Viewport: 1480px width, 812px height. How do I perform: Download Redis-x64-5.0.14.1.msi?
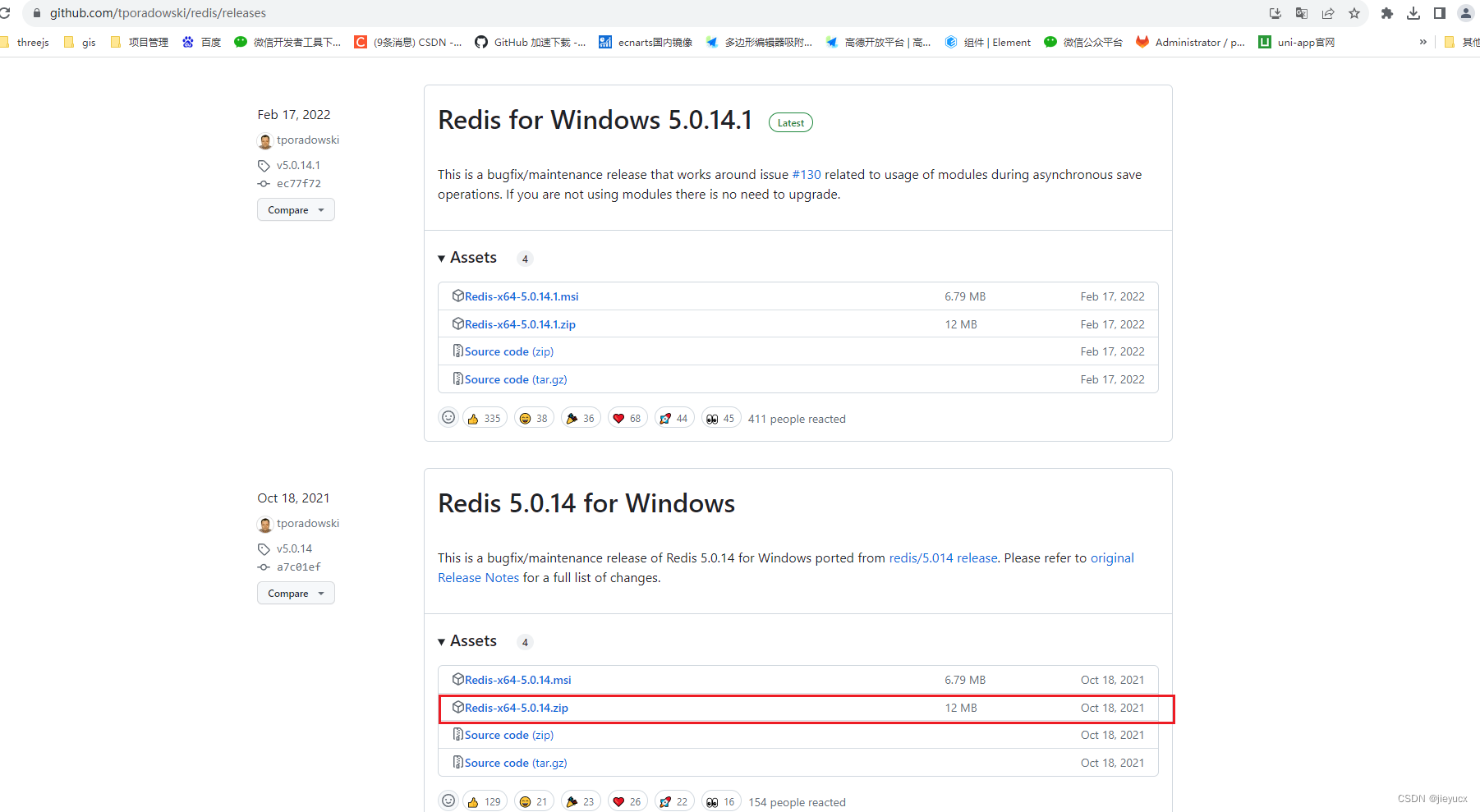[x=522, y=296]
